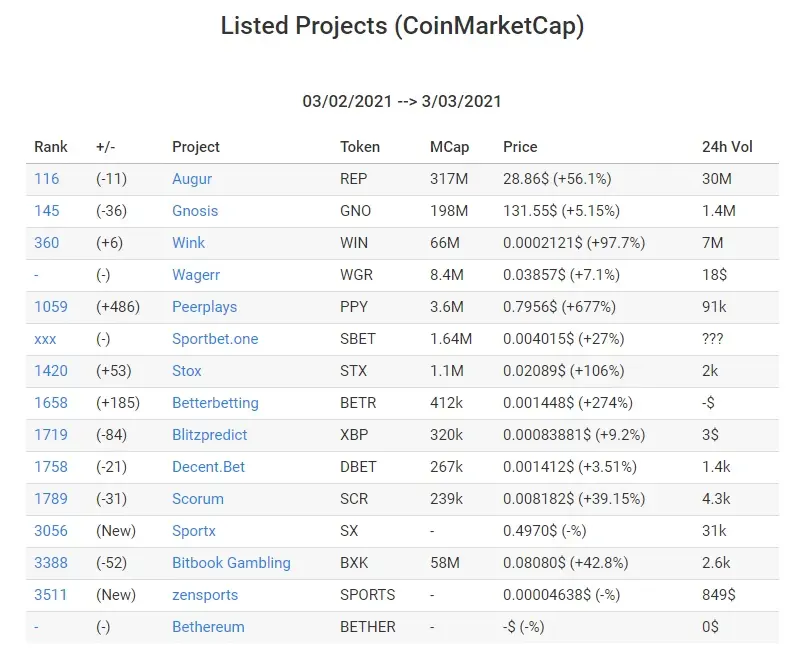Click rank link 3511
Image resolution: width=809 pixels, height=655 pixels.
tap(51, 595)
